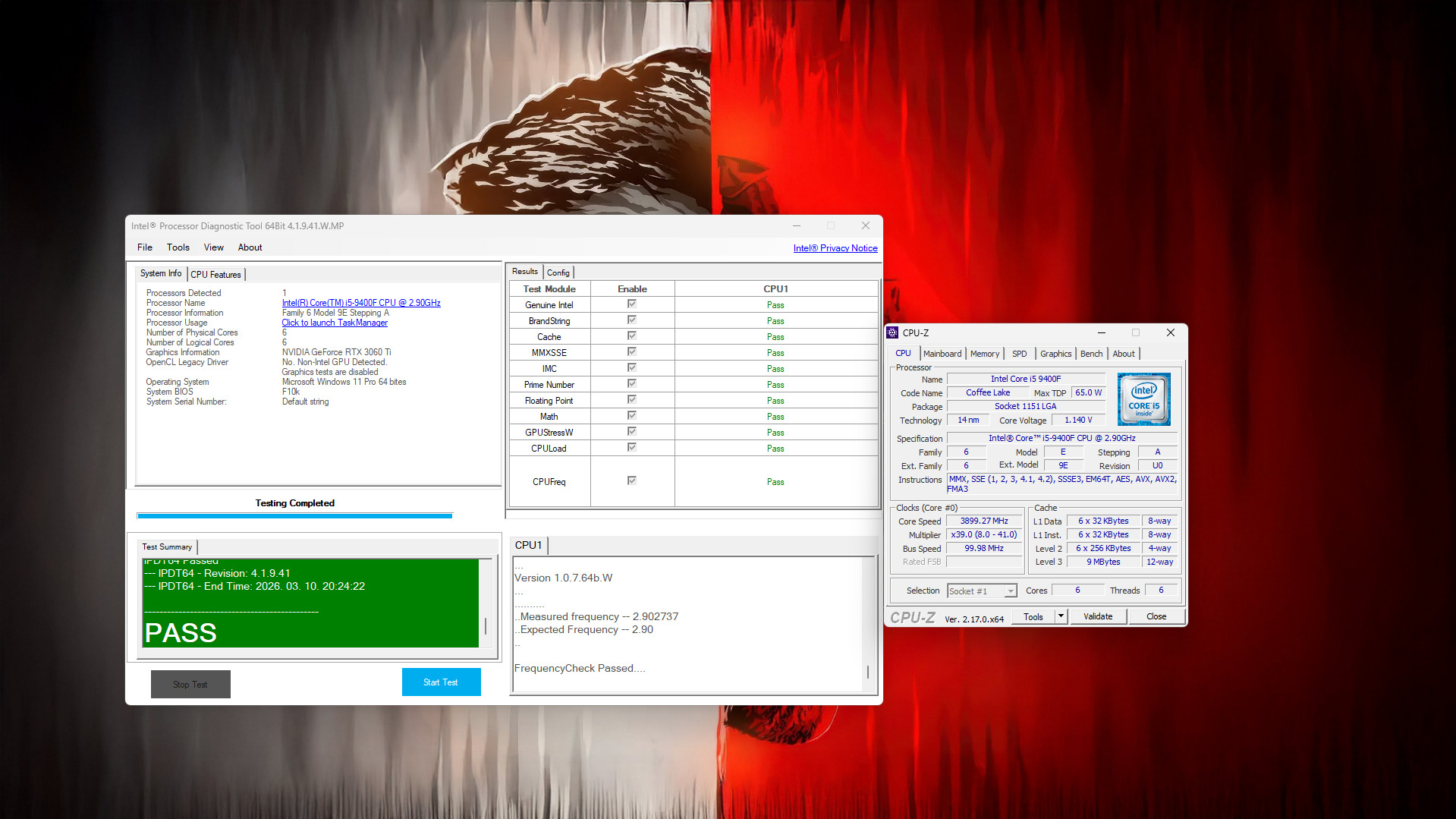Select the Config tab
This screenshot has height=819, width=1456.
pyautogui.click(x=558, y=272)
